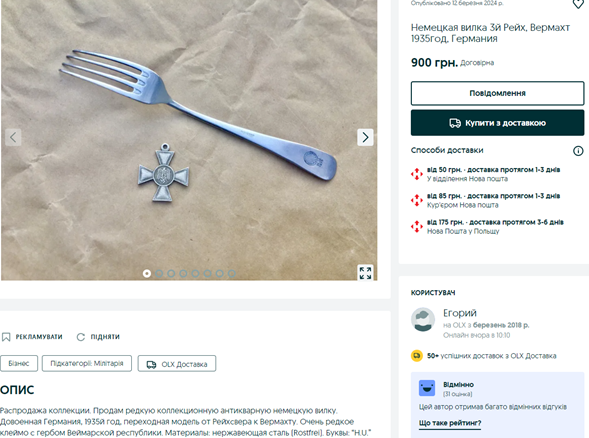Click the Підняти refresh icon
Viewport: 589px width, 438px height.
coord(81,337)
